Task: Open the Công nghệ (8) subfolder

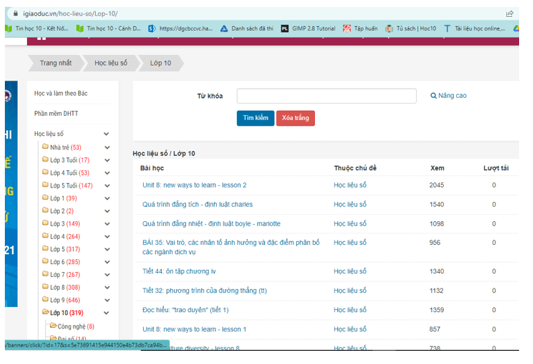Action: pos(75,326)
